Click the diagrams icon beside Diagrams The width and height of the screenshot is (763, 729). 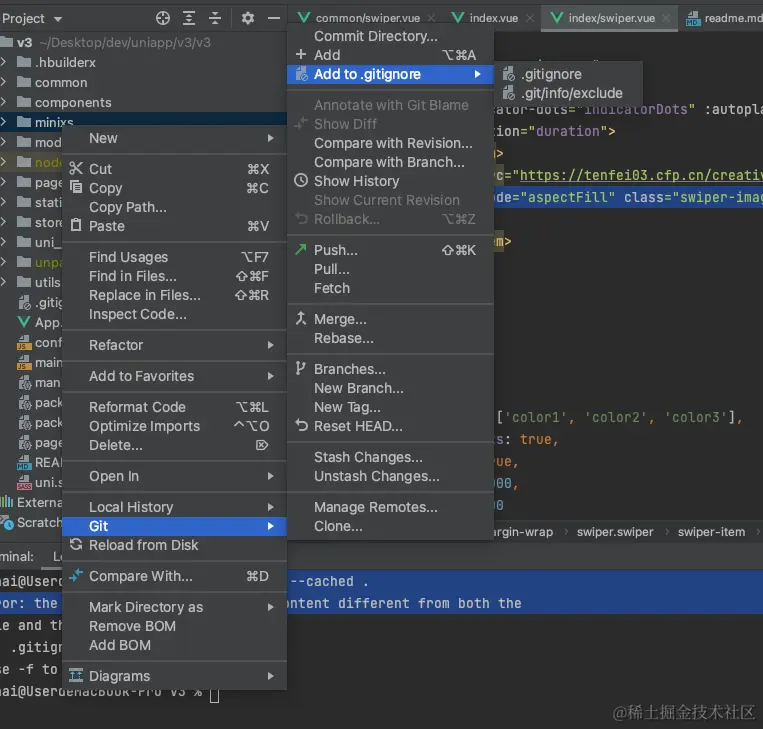(76, 675)
